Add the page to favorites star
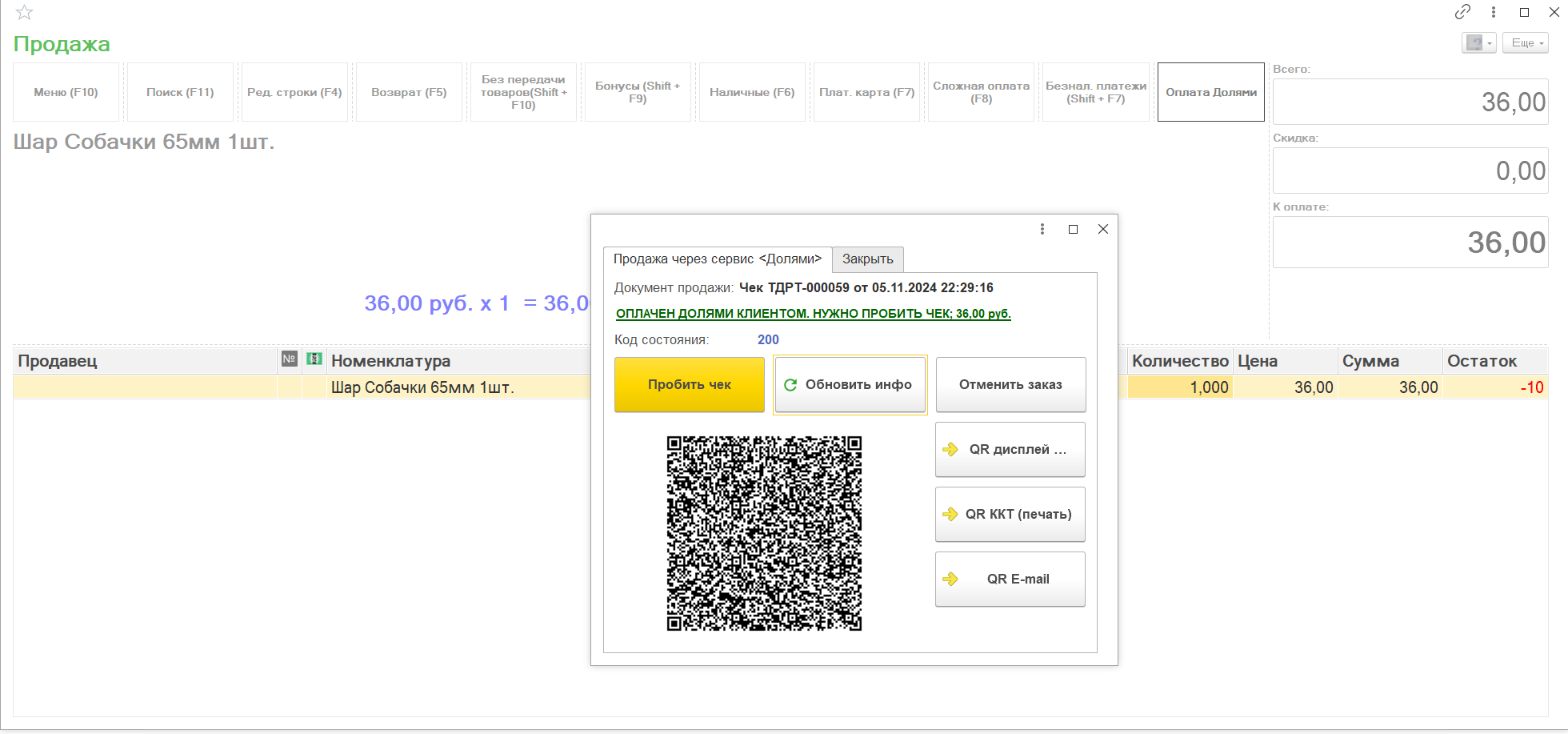 (24, 12)
